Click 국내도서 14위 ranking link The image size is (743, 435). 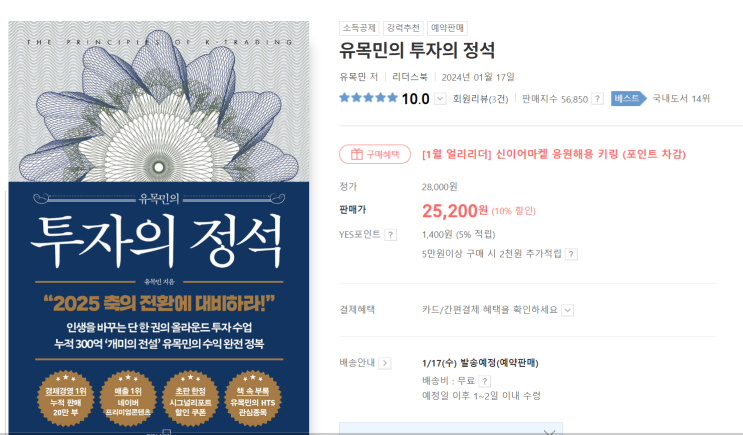pos(681,99)
